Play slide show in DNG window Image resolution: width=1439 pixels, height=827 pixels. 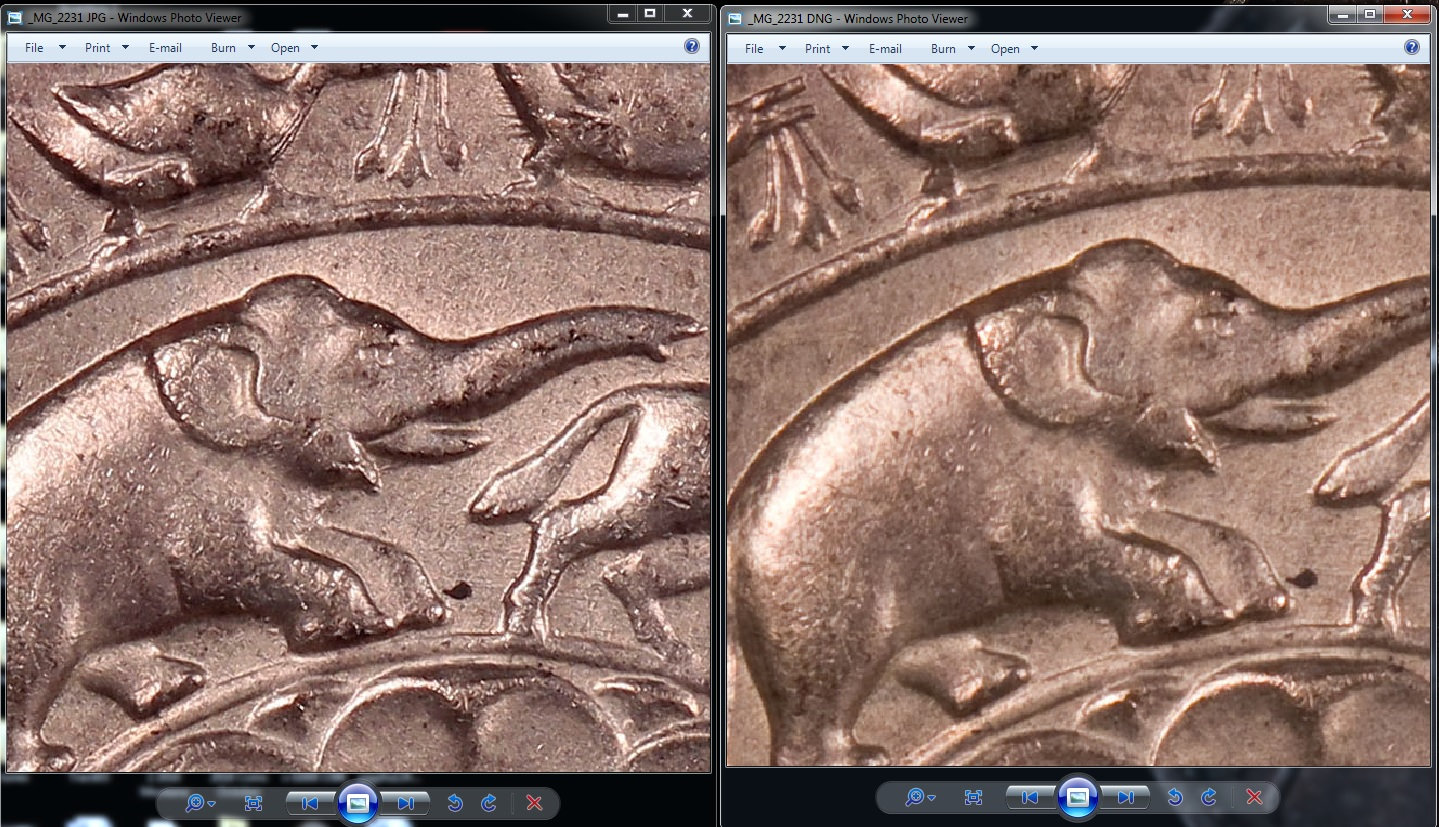pos(1078,796)
